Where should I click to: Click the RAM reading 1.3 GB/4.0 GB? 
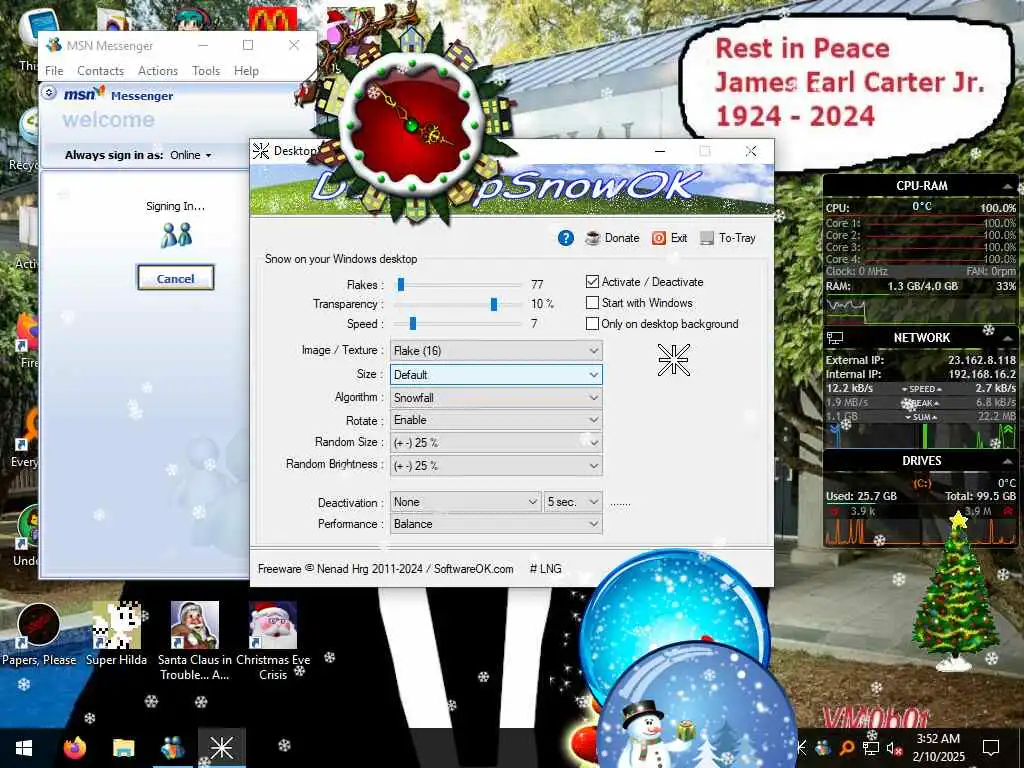922,286
